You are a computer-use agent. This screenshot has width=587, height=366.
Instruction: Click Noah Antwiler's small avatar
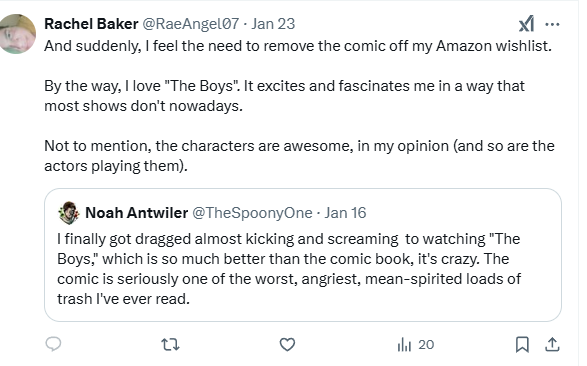point(69,213)
